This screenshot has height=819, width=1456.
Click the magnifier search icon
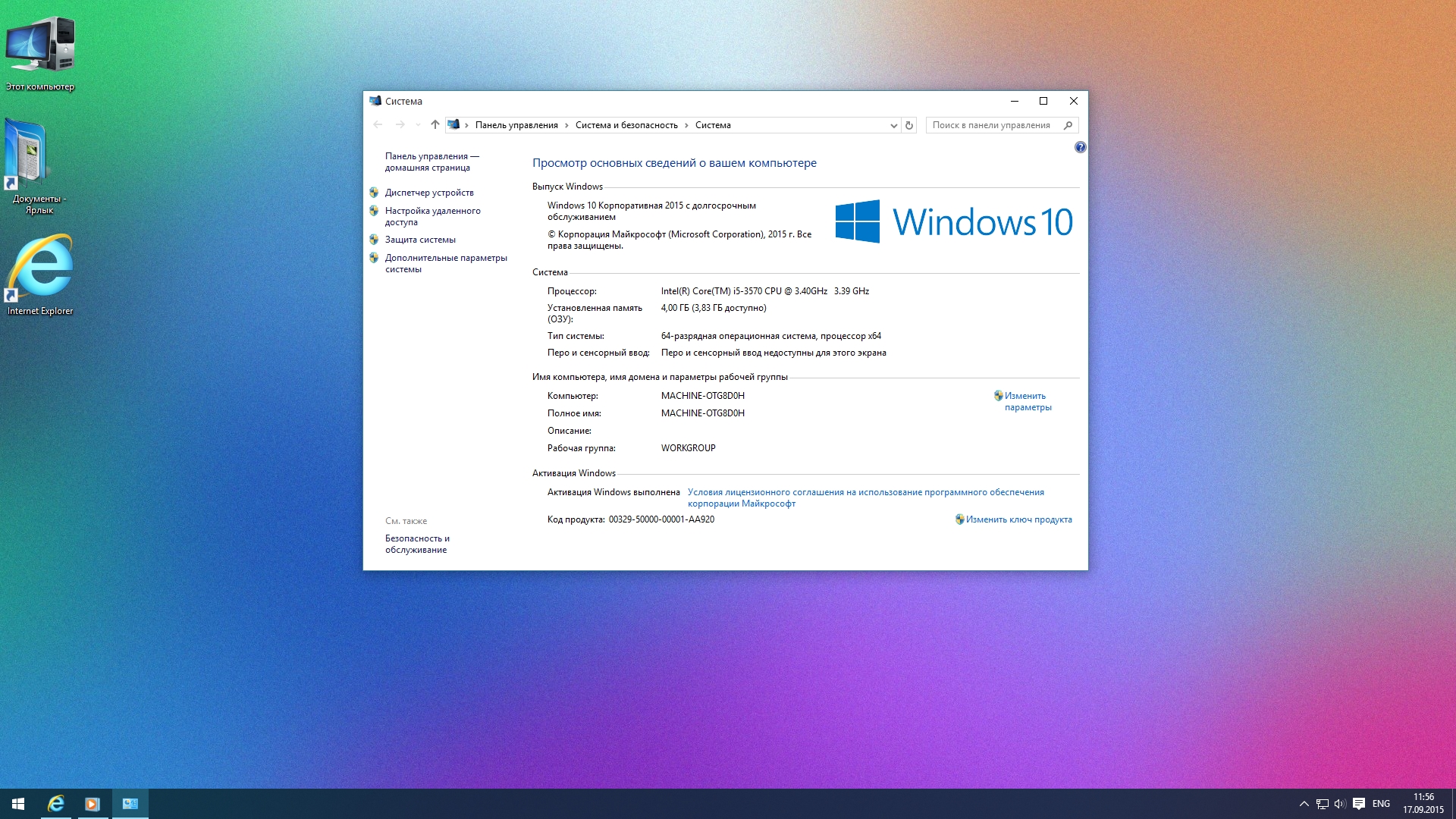click(x=1068, y=125)
